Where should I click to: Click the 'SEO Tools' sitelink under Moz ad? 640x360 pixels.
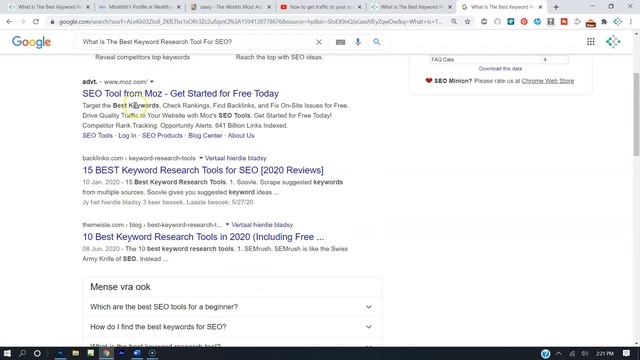pyautogui.click(x=97, y=136)
